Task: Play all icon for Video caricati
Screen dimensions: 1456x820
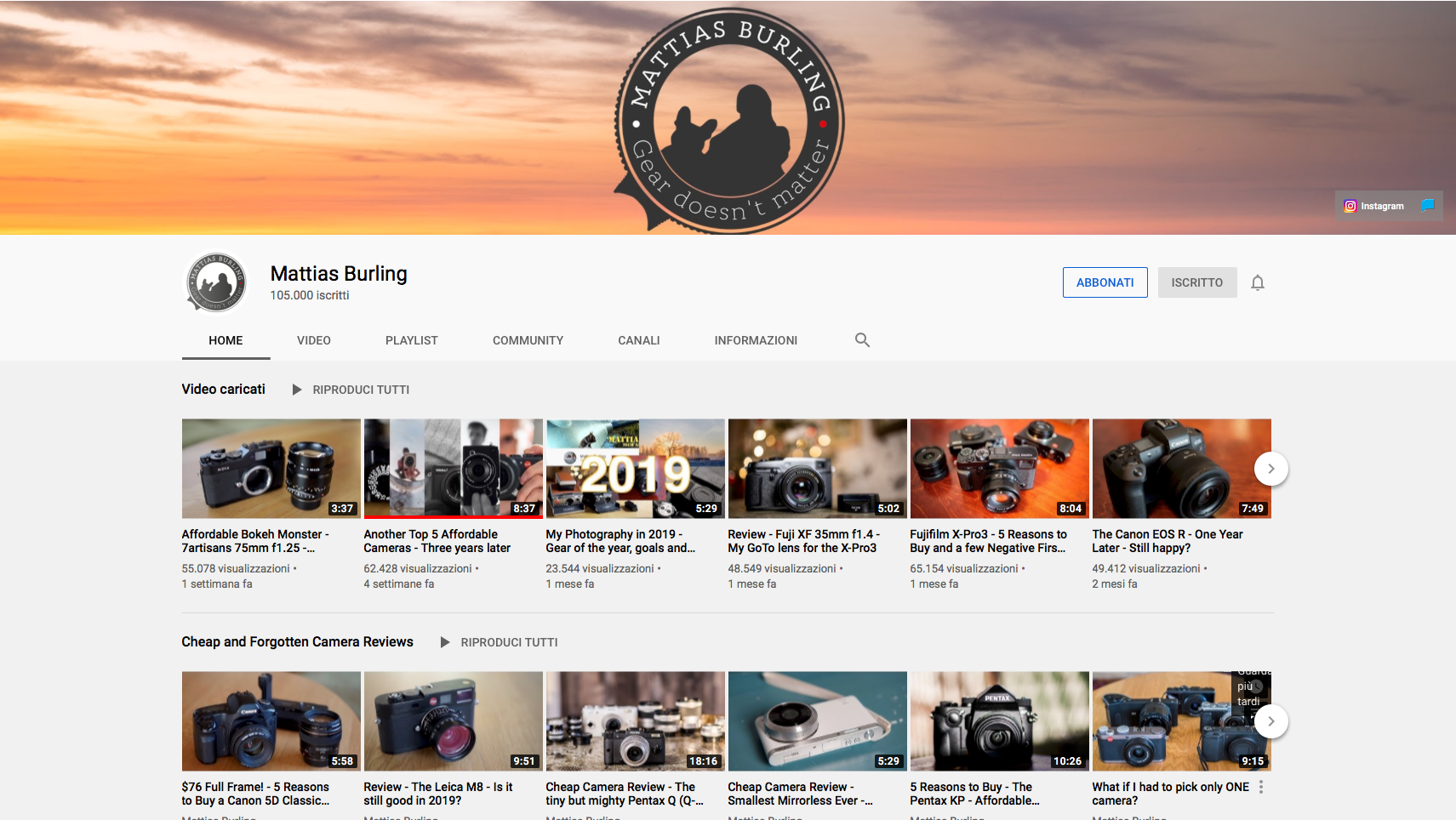Action: click(297, 390)
